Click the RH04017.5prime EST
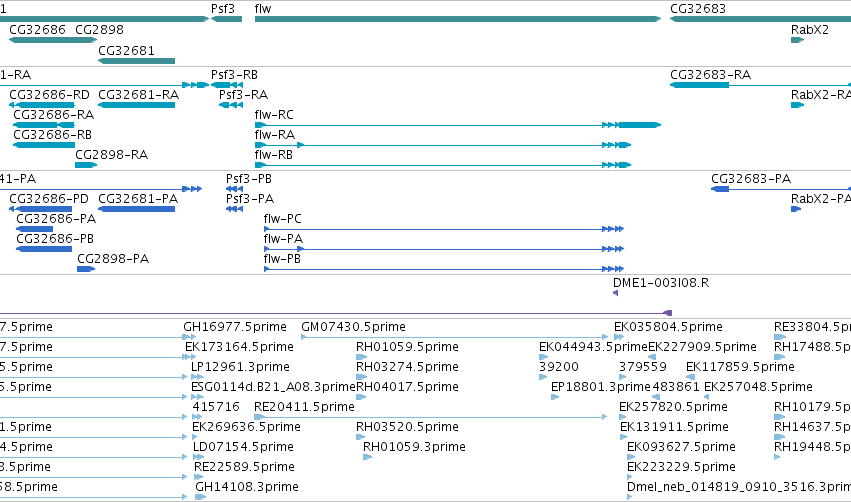The image size is (851, 502). (x=361, y=397)
